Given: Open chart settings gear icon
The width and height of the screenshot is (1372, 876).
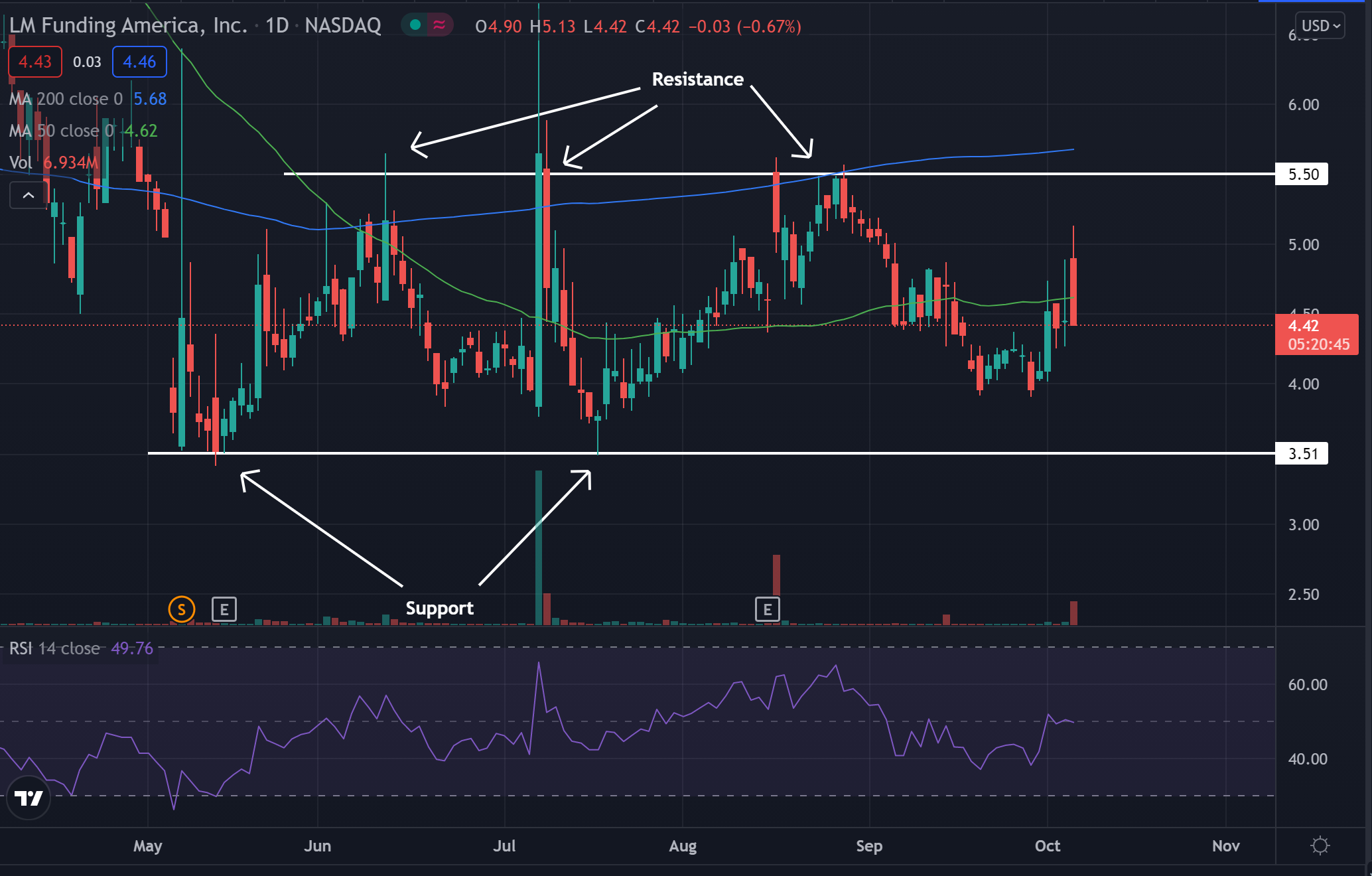Looking at the screenshot, I should [1320, 845].
